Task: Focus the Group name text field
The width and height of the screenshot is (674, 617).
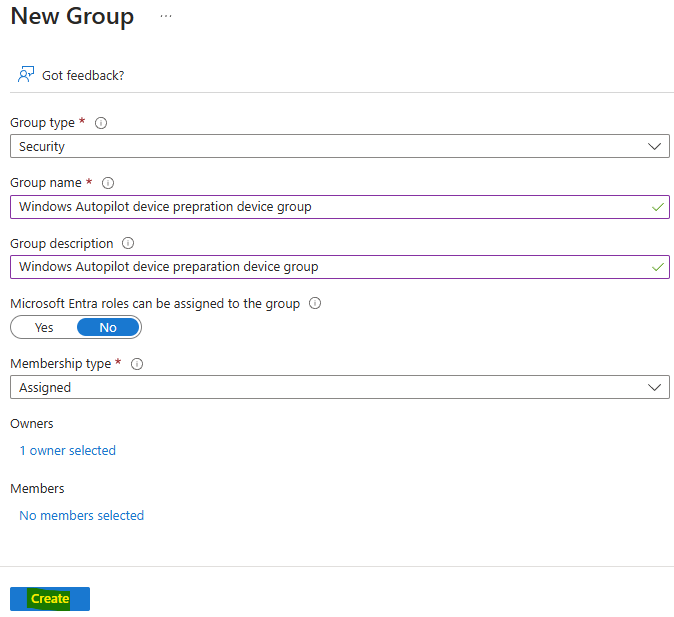Action: coord(340,207)
